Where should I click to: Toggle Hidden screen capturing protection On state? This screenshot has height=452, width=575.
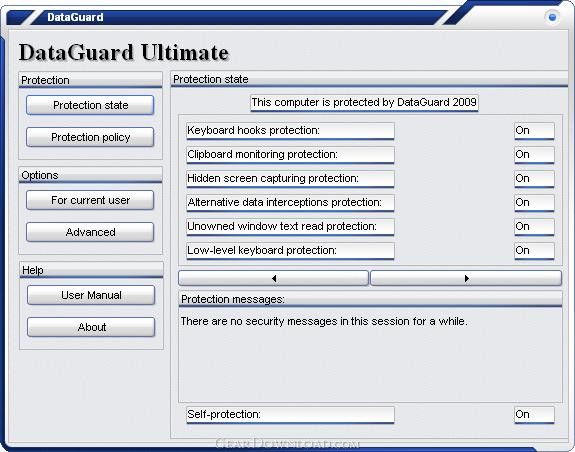[534, 179]
